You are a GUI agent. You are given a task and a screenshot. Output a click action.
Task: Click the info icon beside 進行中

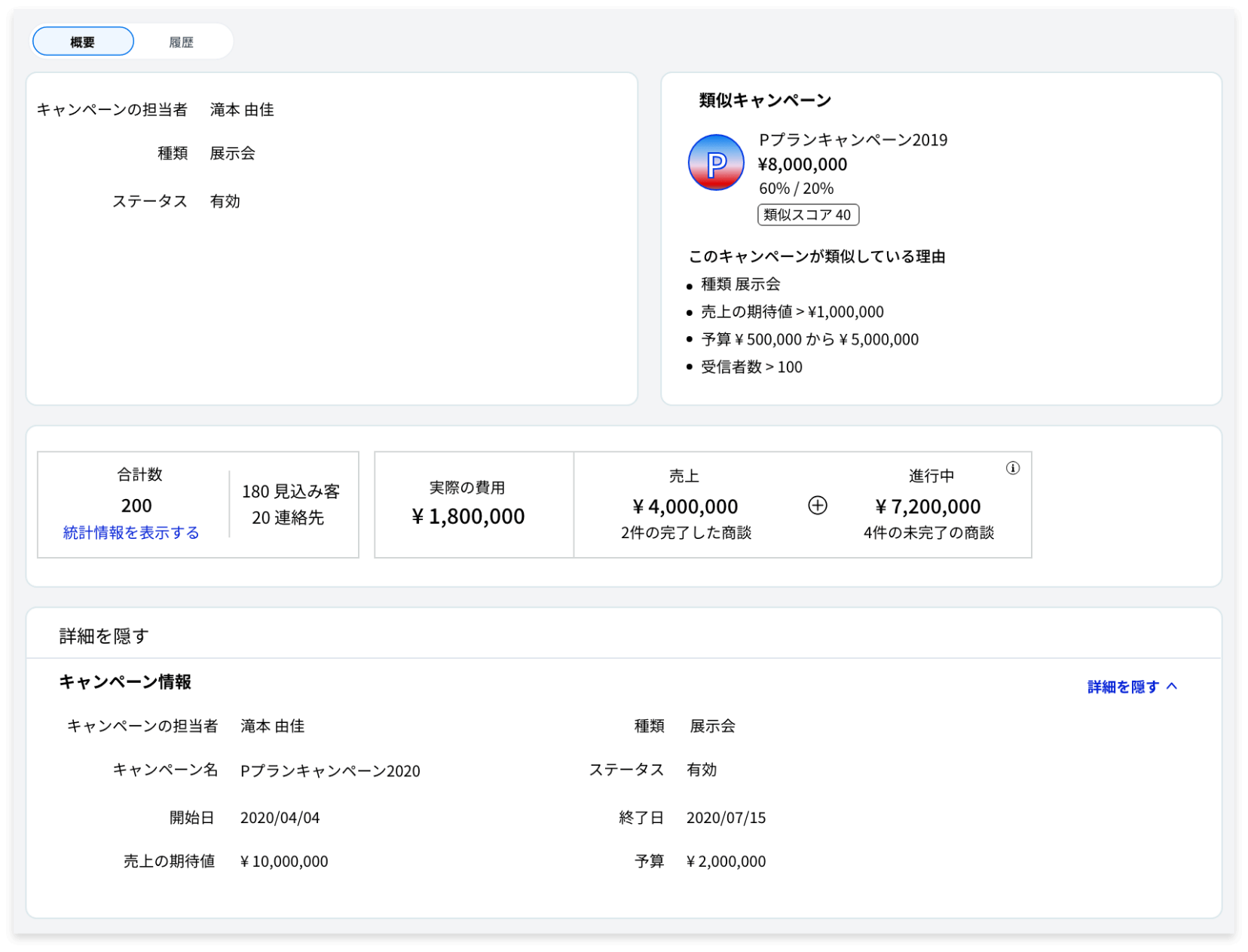coord(1012,468)
